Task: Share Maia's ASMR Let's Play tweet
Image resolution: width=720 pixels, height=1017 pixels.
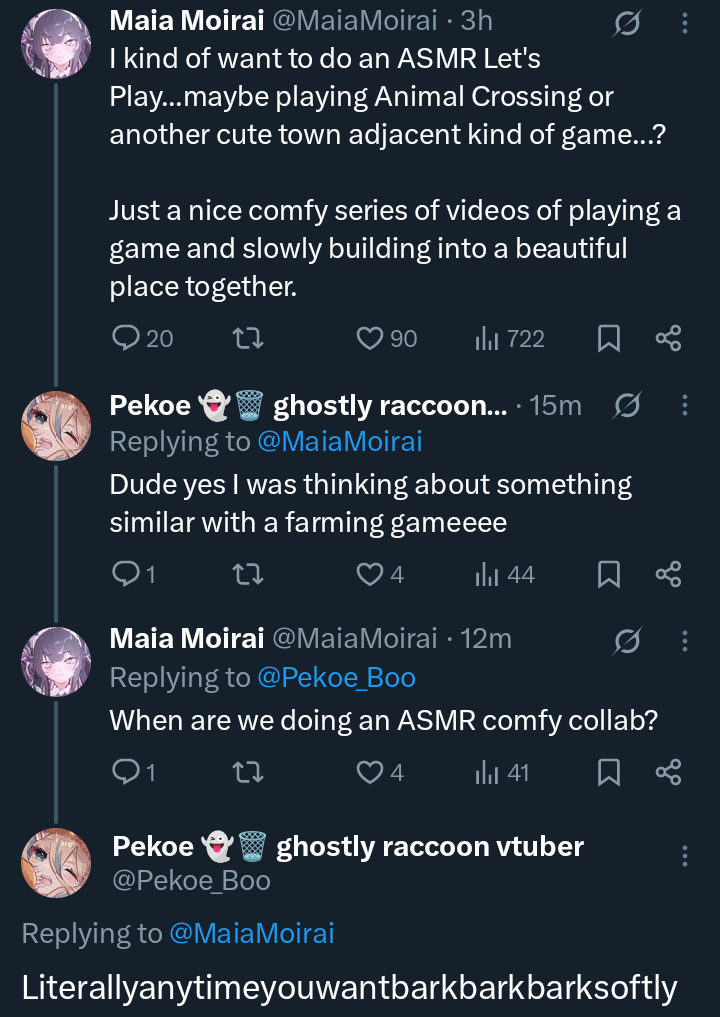Action: 668,339
